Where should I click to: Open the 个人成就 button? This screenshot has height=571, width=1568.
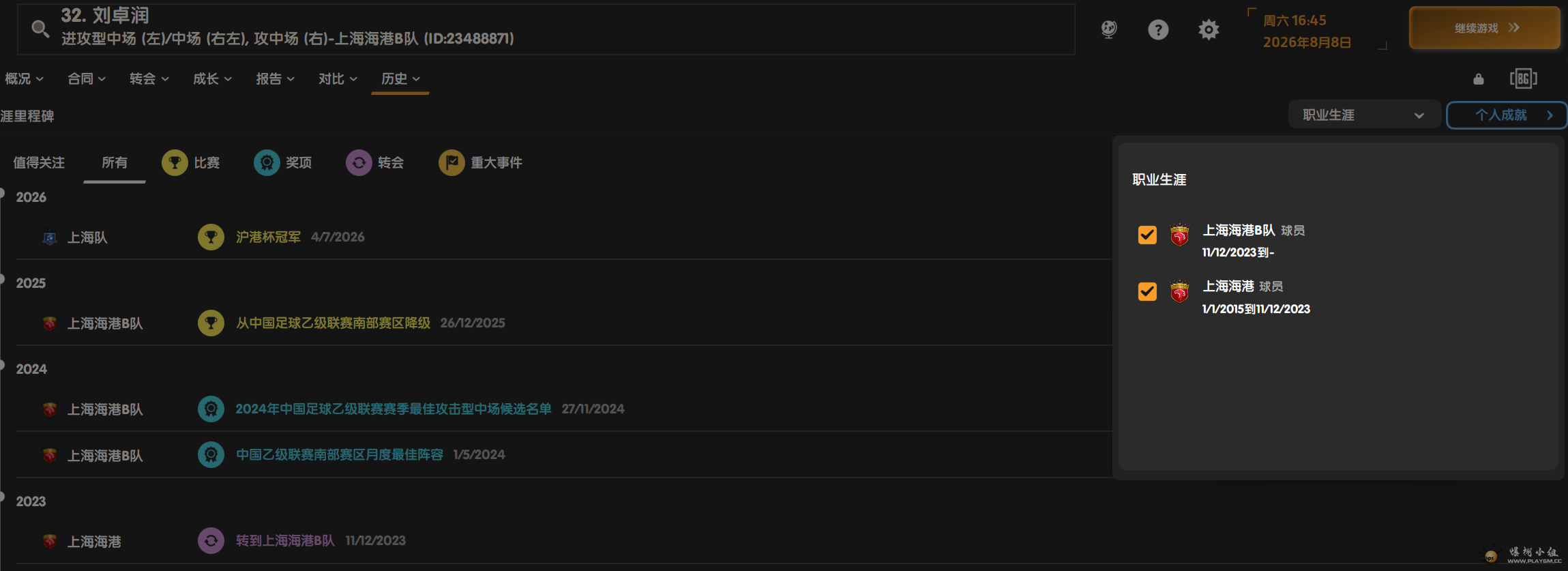(x=1506, y=115)
